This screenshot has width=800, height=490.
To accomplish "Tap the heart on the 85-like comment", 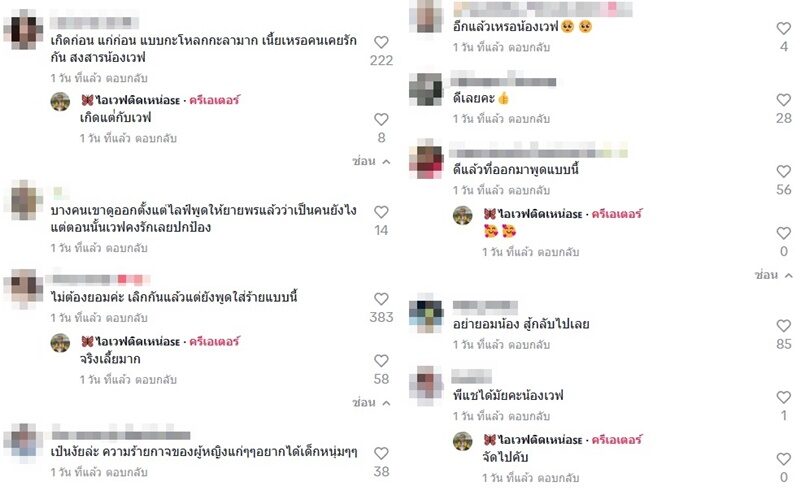I will 784,326.
